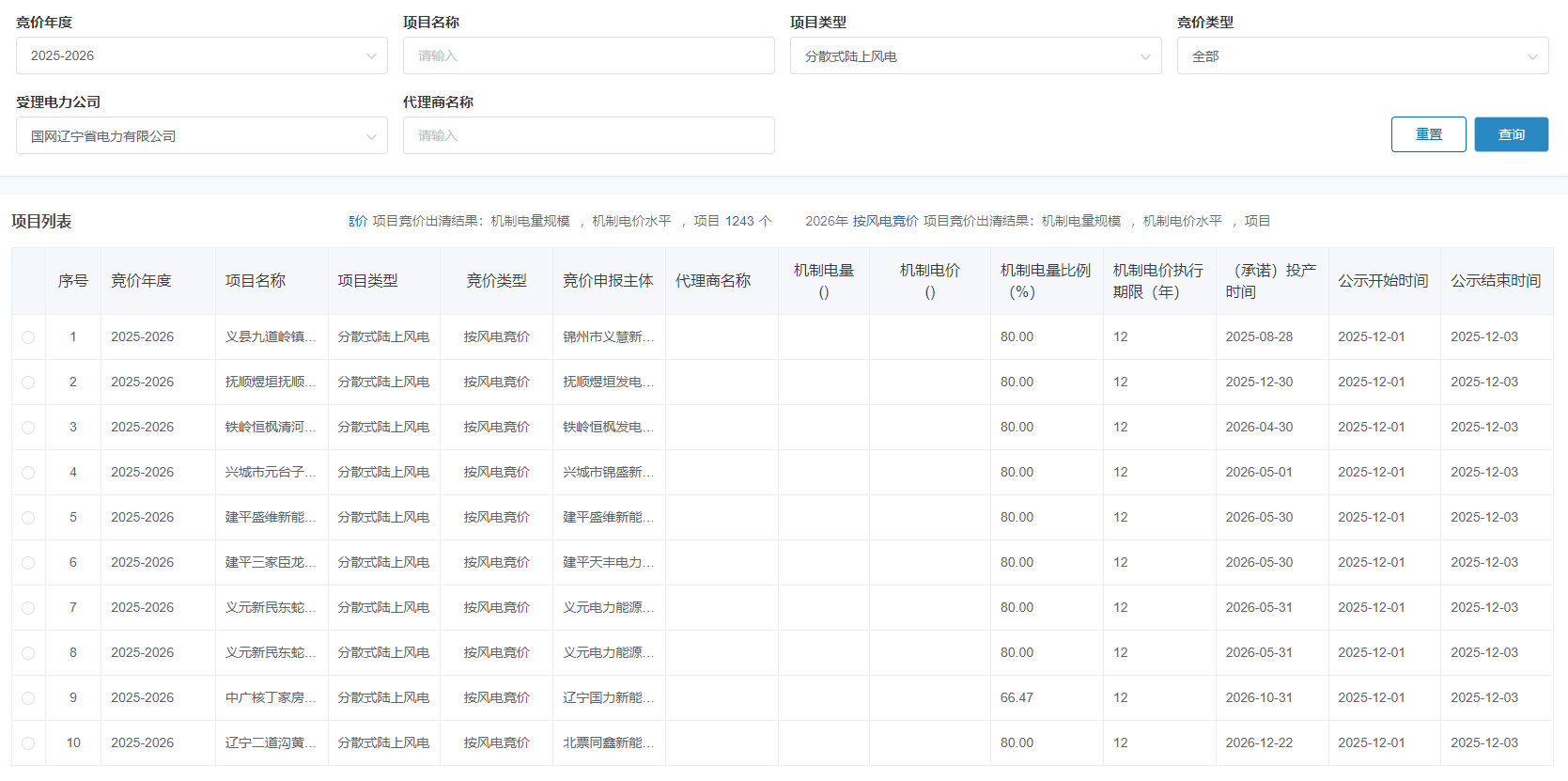Viewport: 1568px width, 781px height.
Task: Click the 项目列表 section title
Action: coord(41,222)
